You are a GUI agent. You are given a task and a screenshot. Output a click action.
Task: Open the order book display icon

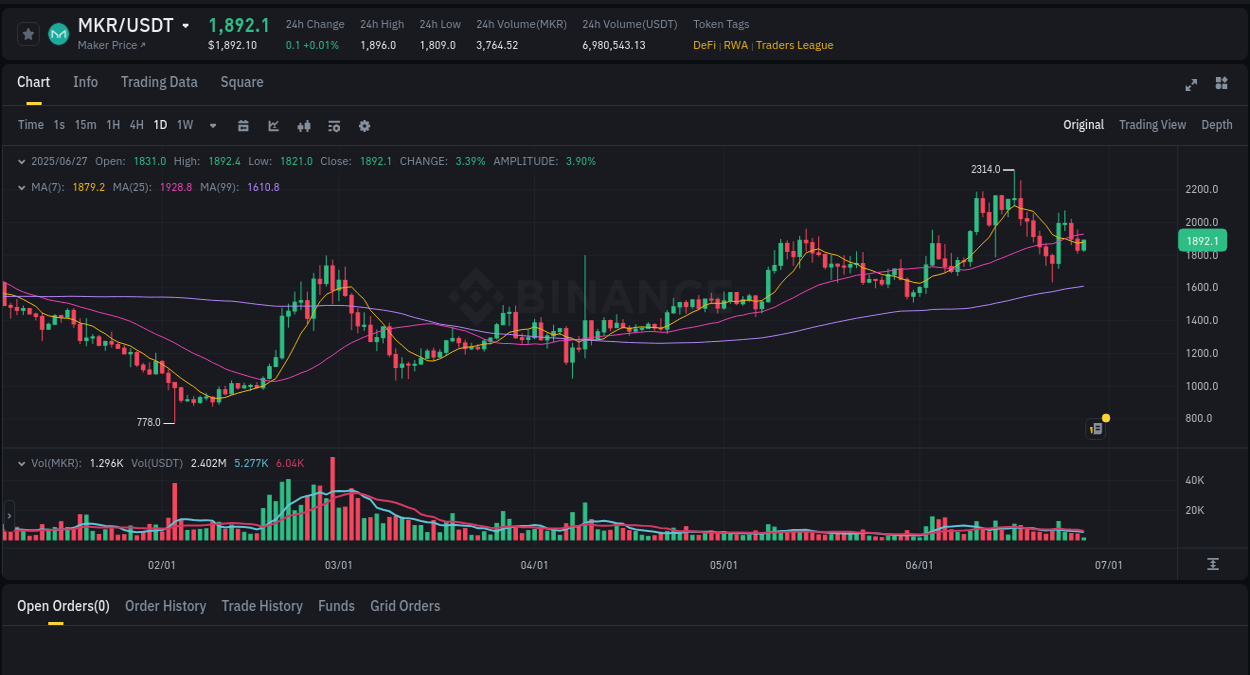(x=333, y=125)
